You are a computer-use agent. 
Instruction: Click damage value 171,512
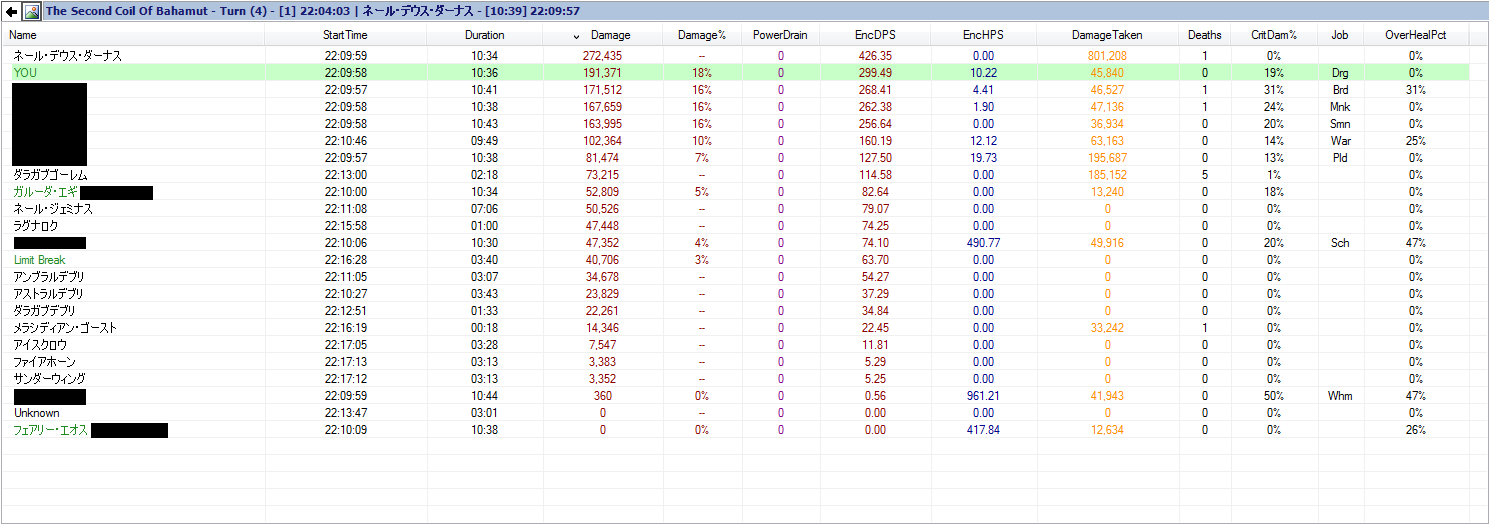coord(602,90)
